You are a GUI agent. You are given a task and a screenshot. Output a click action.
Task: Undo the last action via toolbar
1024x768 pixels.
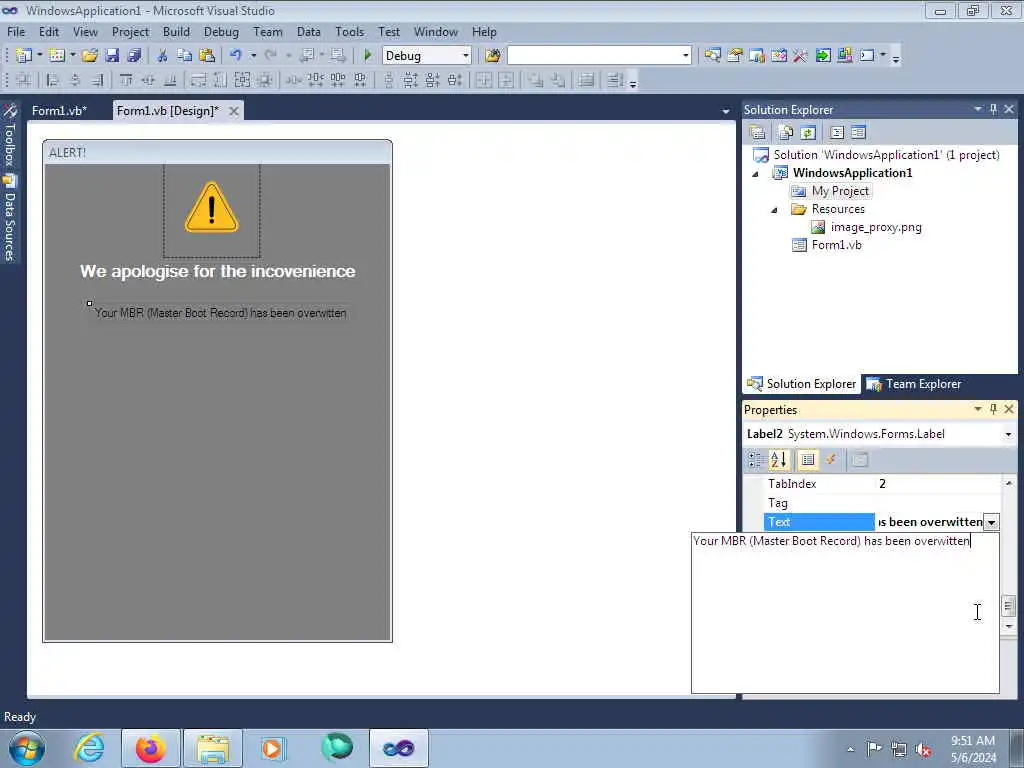236,56
